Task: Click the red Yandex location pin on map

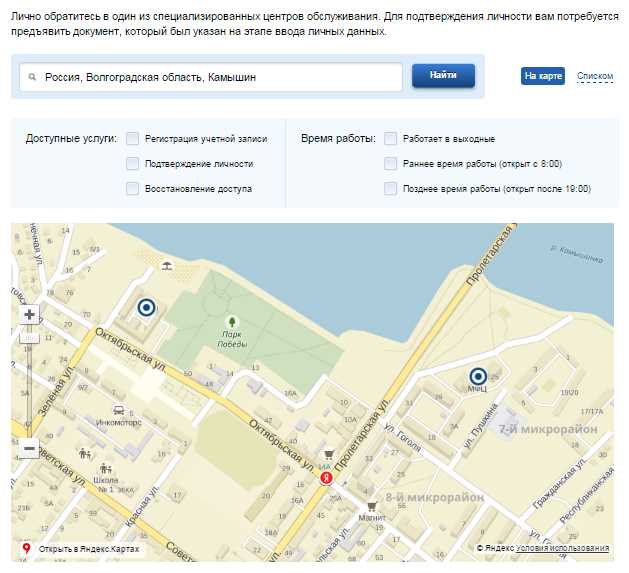Action: click(325, 479)
